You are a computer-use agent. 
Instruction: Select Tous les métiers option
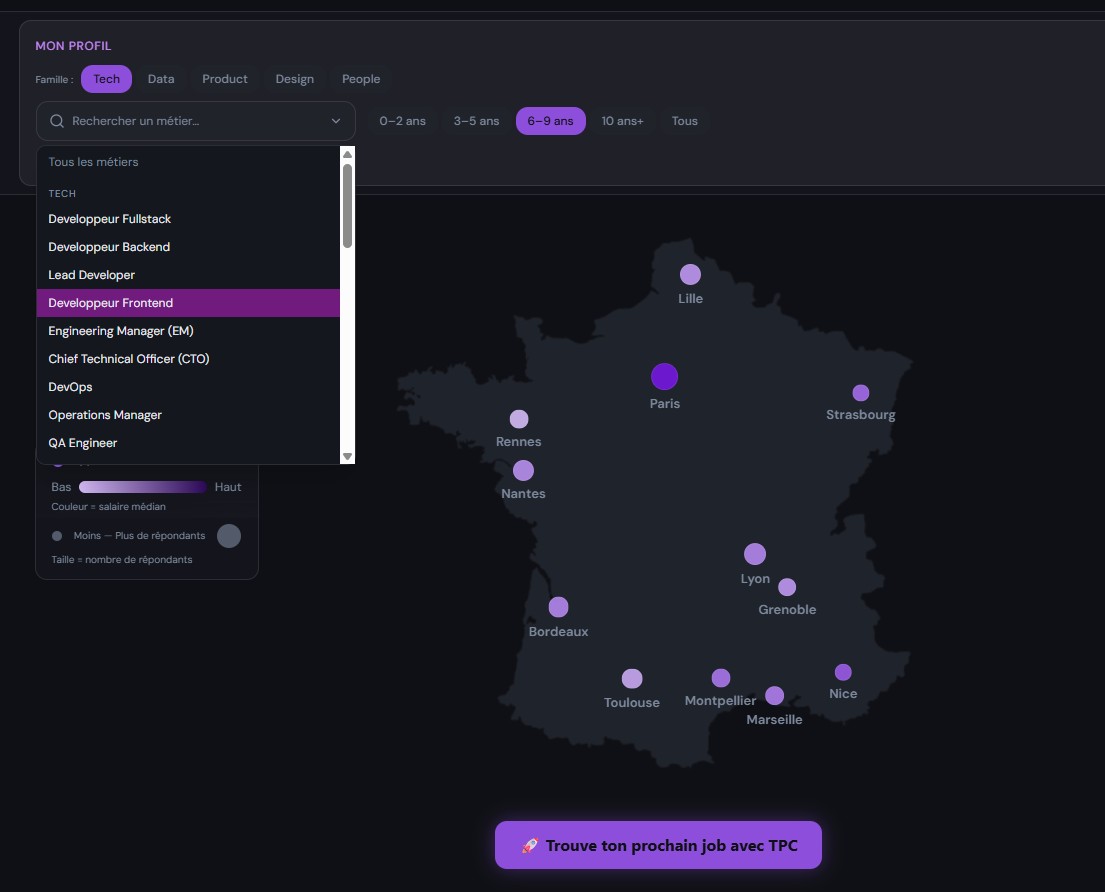pos(188,162)
